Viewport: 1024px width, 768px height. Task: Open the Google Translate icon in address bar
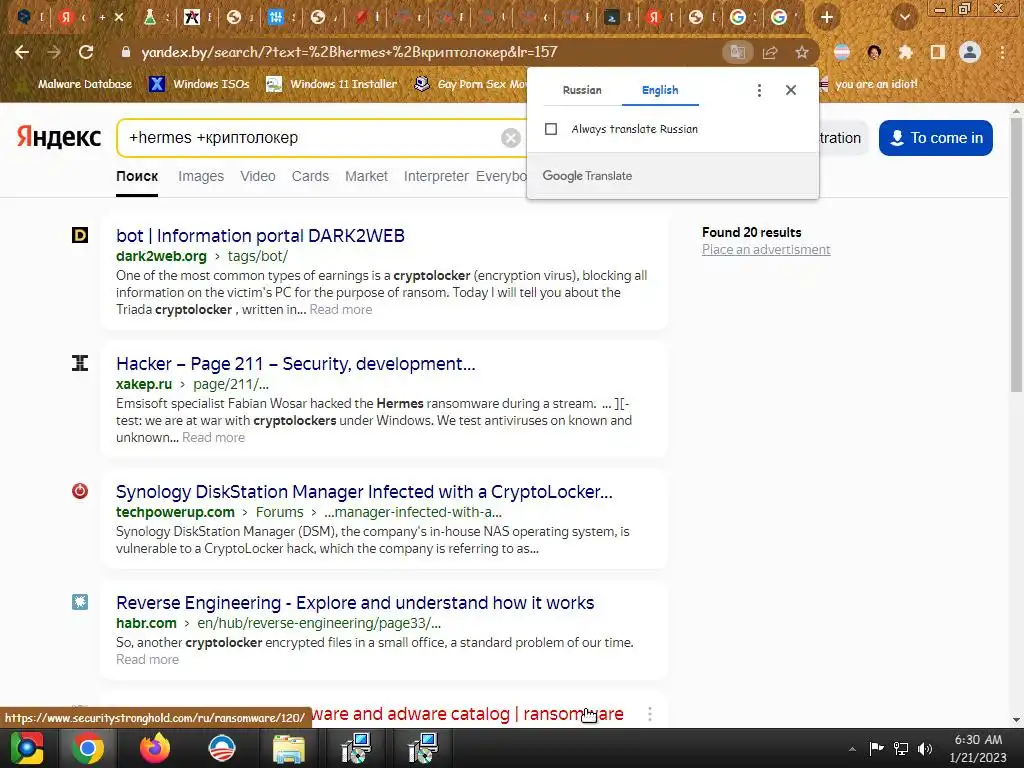pos(737,52)
